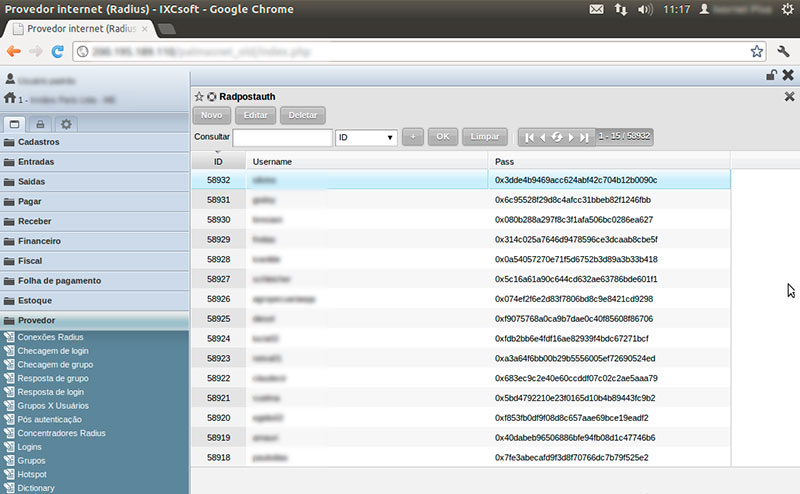800x494 pixels.
Task: Mark Radpostauth as favorite with the star
Action: point(199,96)
